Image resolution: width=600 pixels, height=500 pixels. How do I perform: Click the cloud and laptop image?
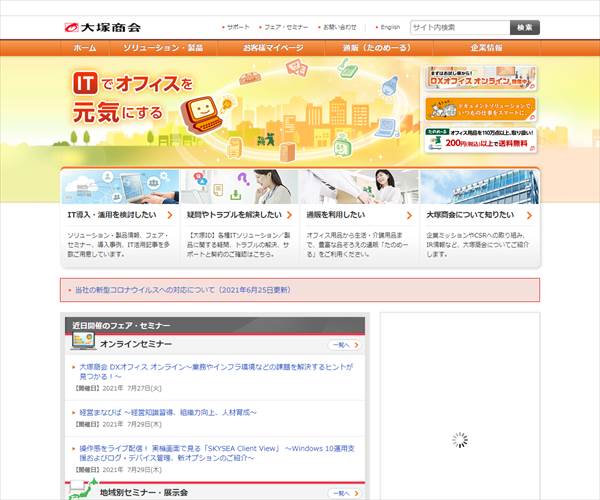point(121,187)
